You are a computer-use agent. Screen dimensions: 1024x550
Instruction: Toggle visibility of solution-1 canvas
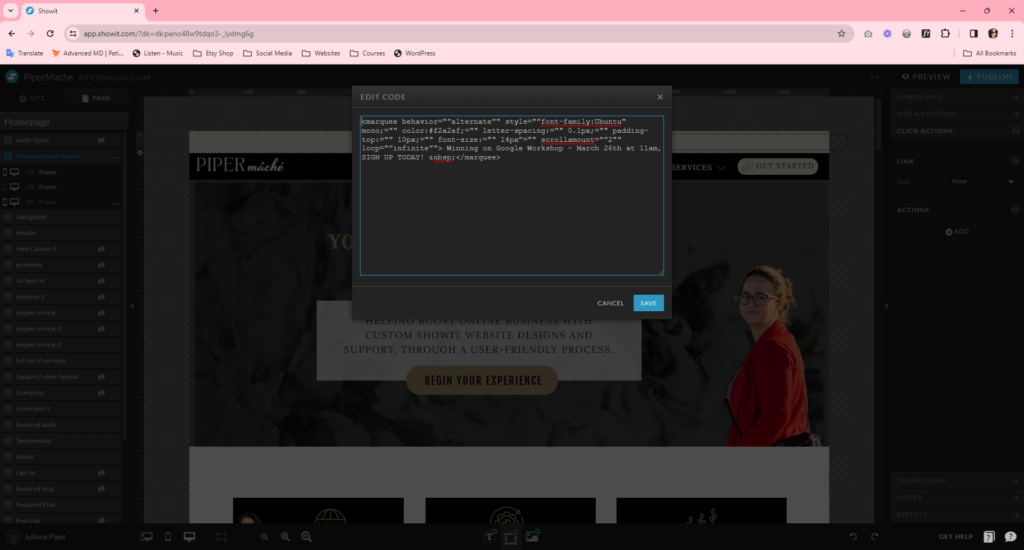point(101,297)
